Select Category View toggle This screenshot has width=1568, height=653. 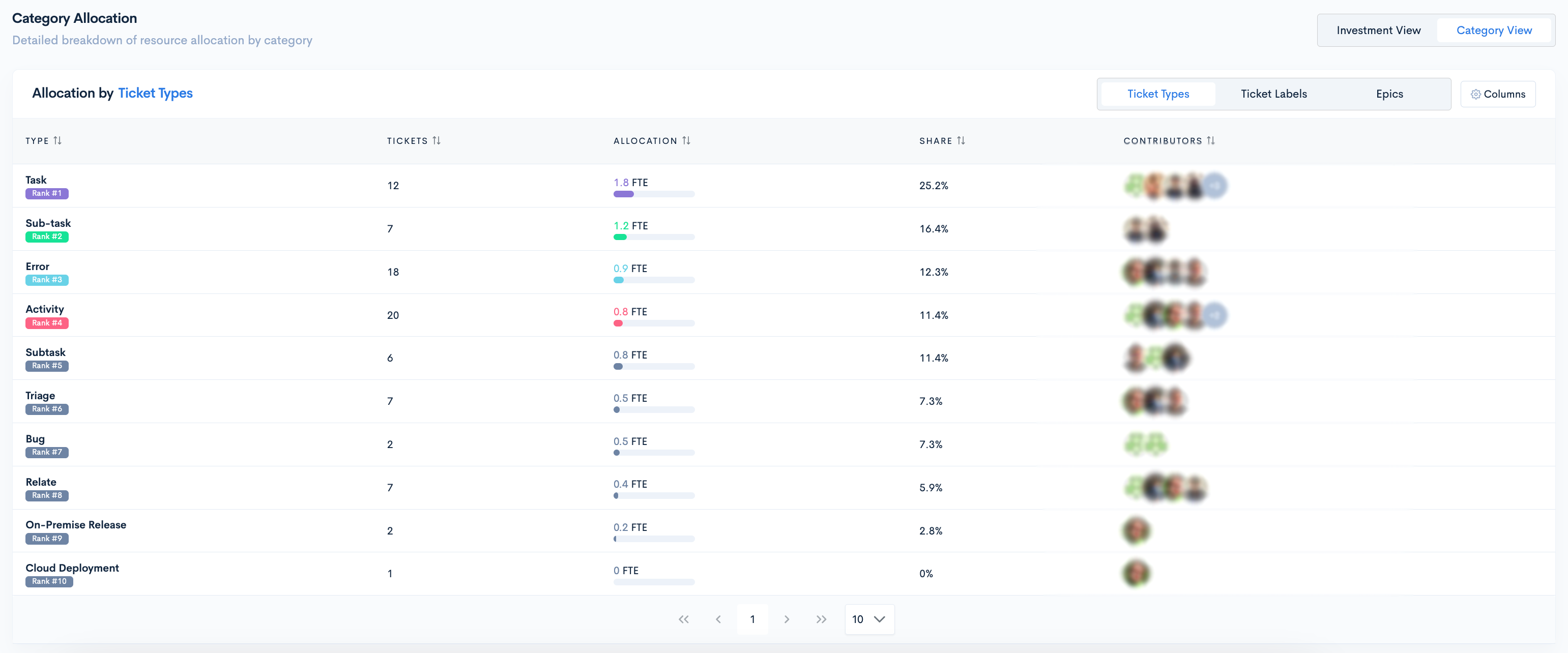coord(1494,31)
